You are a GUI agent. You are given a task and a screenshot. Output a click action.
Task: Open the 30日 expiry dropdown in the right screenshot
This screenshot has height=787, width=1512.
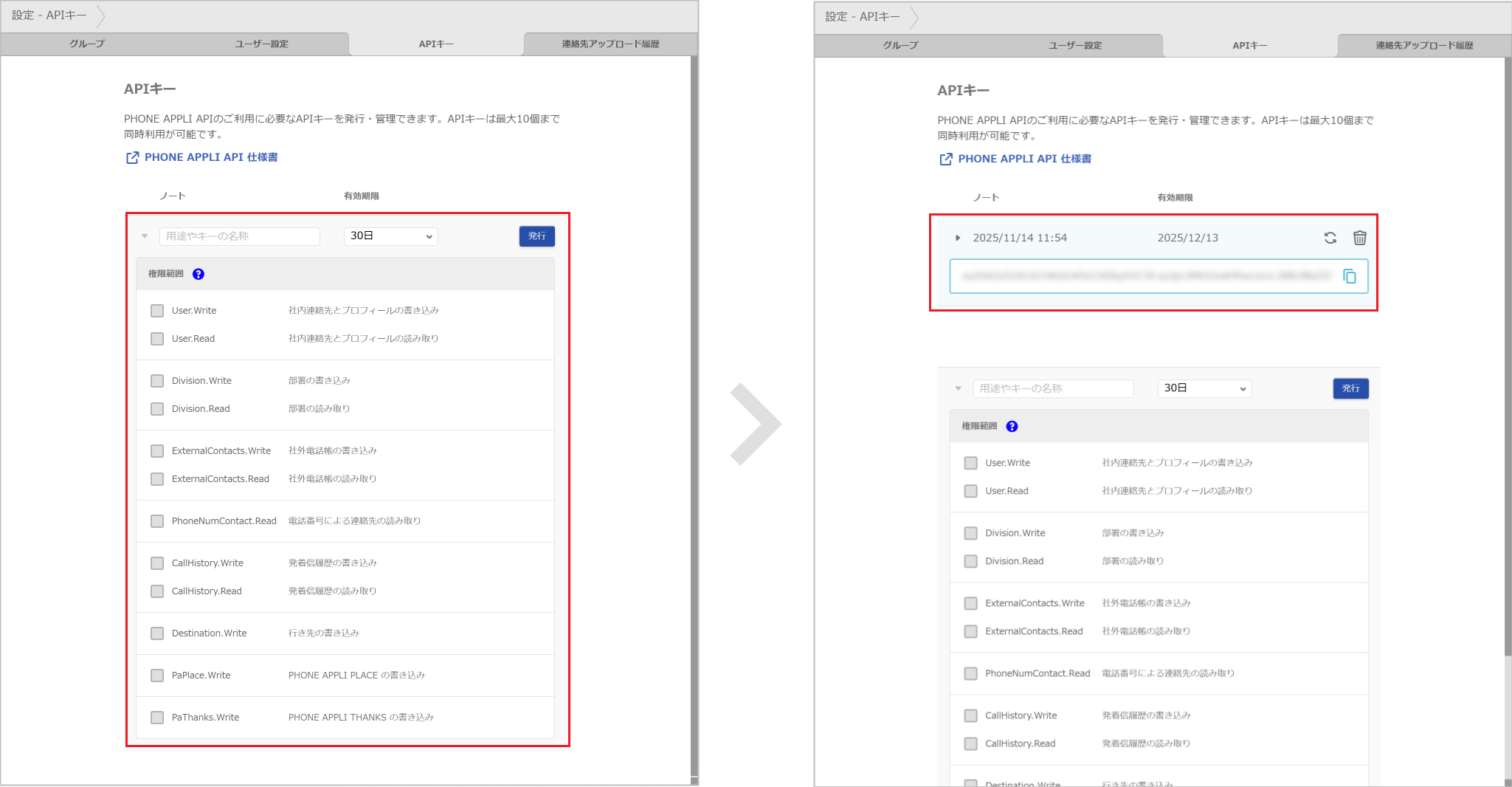pyautogui.click(x=1204, y=388)
